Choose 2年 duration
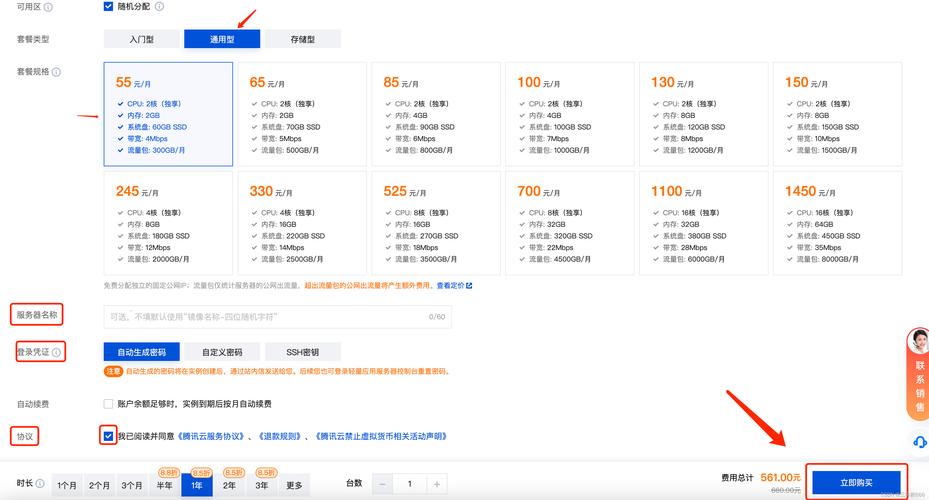Image resolution: width=929 pixels, height=500 pixels. 229,485
